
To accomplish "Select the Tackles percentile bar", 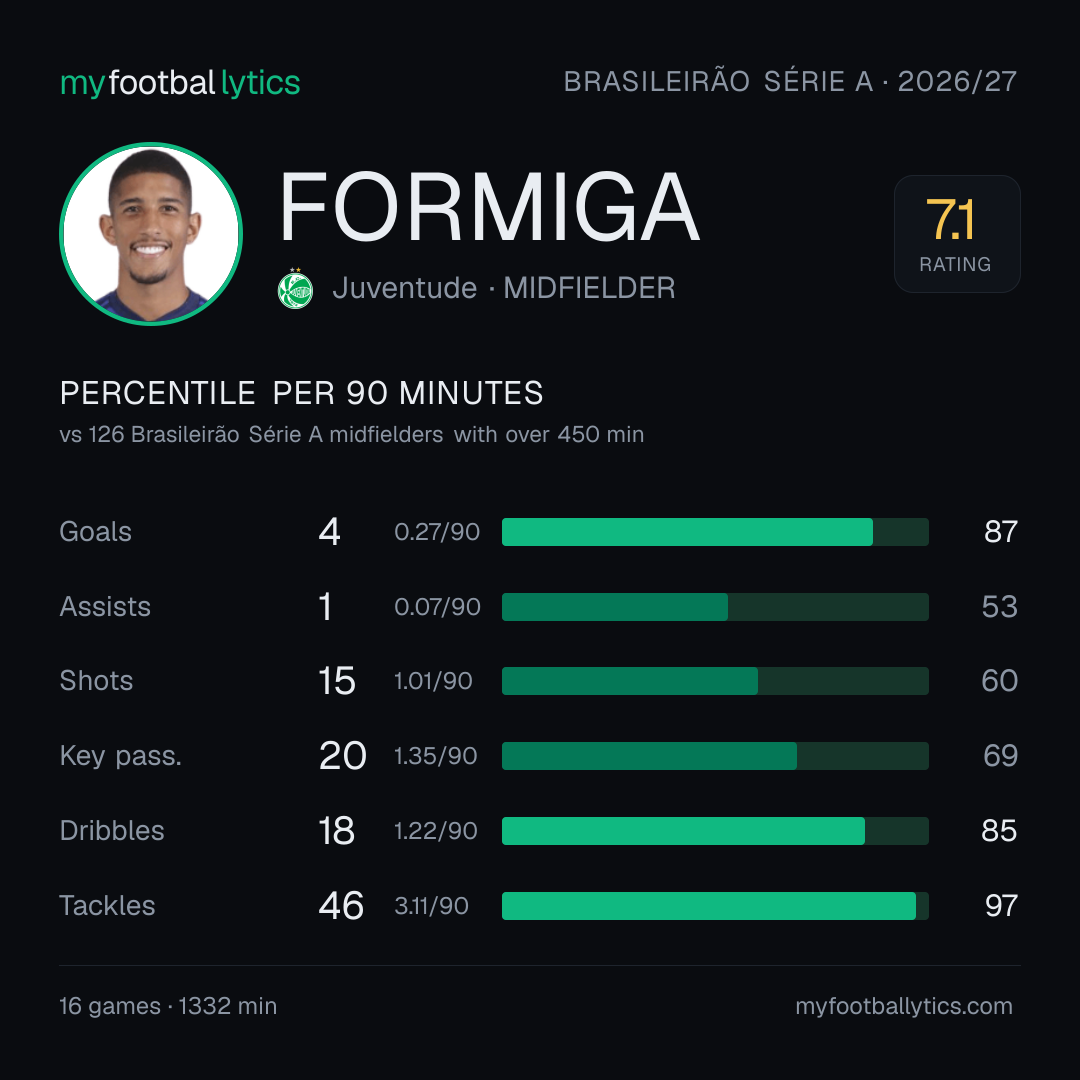I will [x=715, y=906].
